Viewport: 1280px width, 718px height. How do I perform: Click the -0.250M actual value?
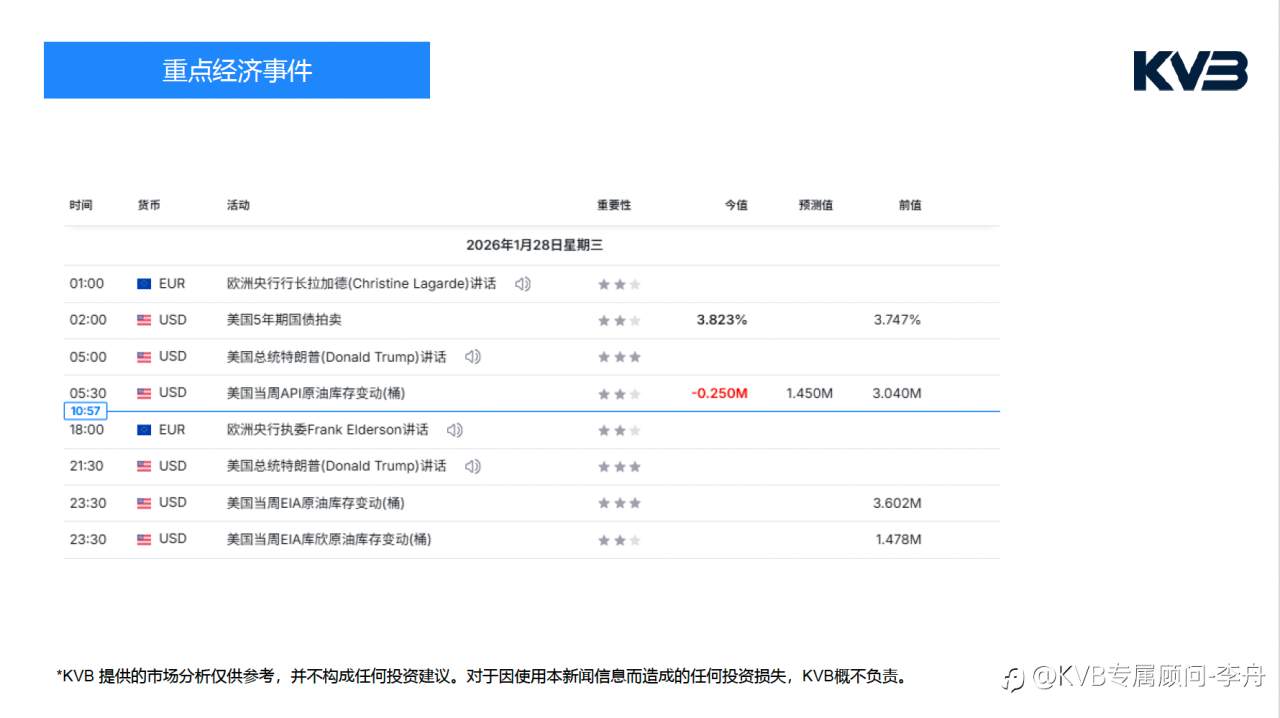coord(719,393)
